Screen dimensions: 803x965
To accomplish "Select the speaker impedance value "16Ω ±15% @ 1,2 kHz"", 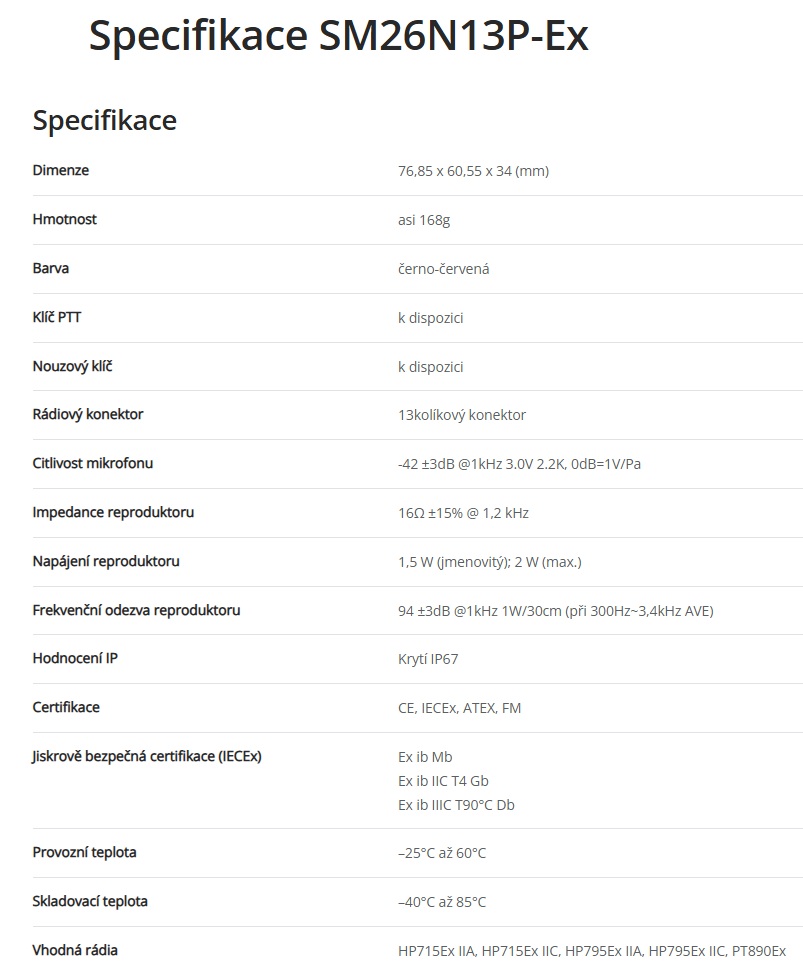I will pos(463,513).
